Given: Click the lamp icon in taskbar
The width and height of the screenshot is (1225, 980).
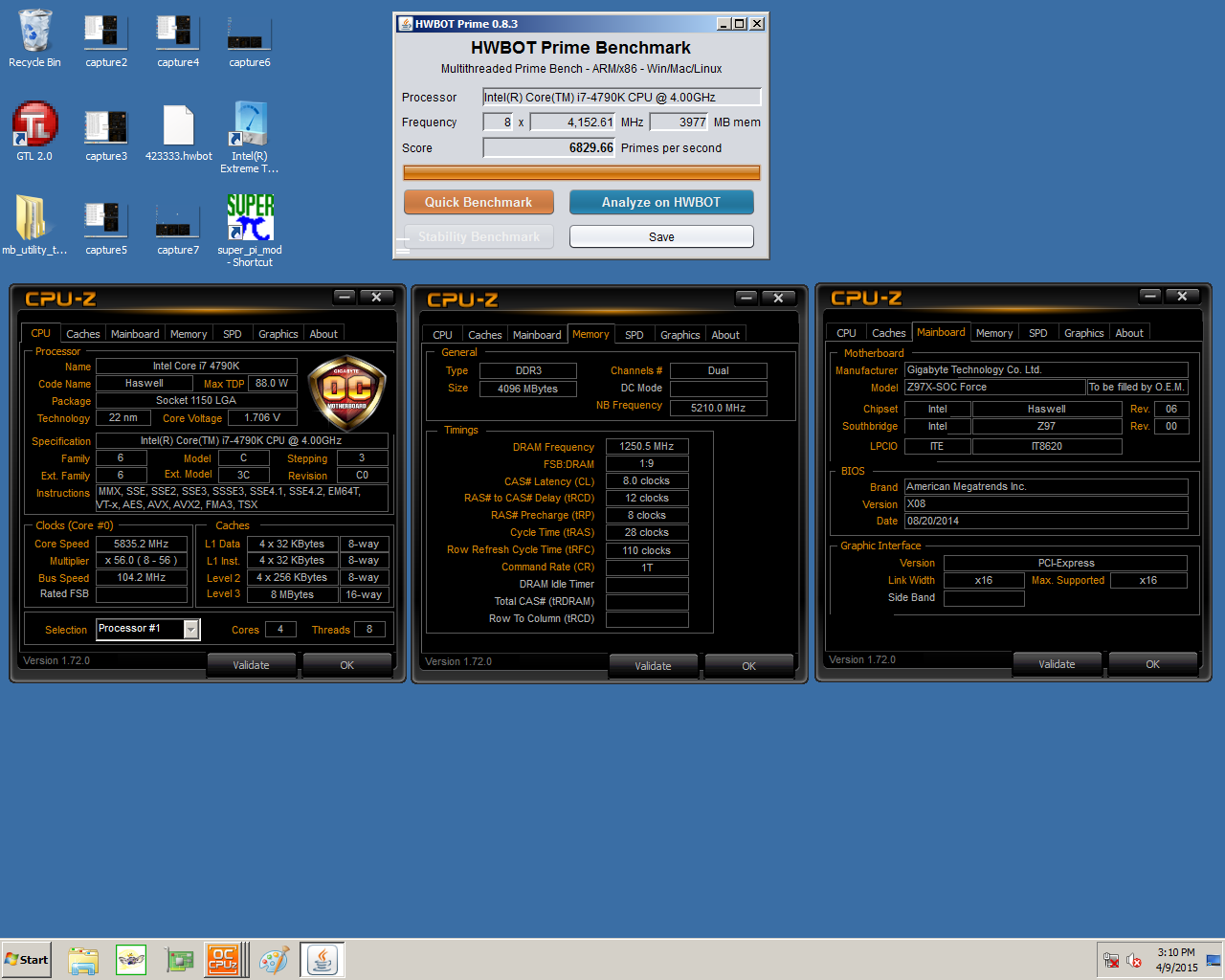Looking at the screenshot, I should (x=131, y=960).
